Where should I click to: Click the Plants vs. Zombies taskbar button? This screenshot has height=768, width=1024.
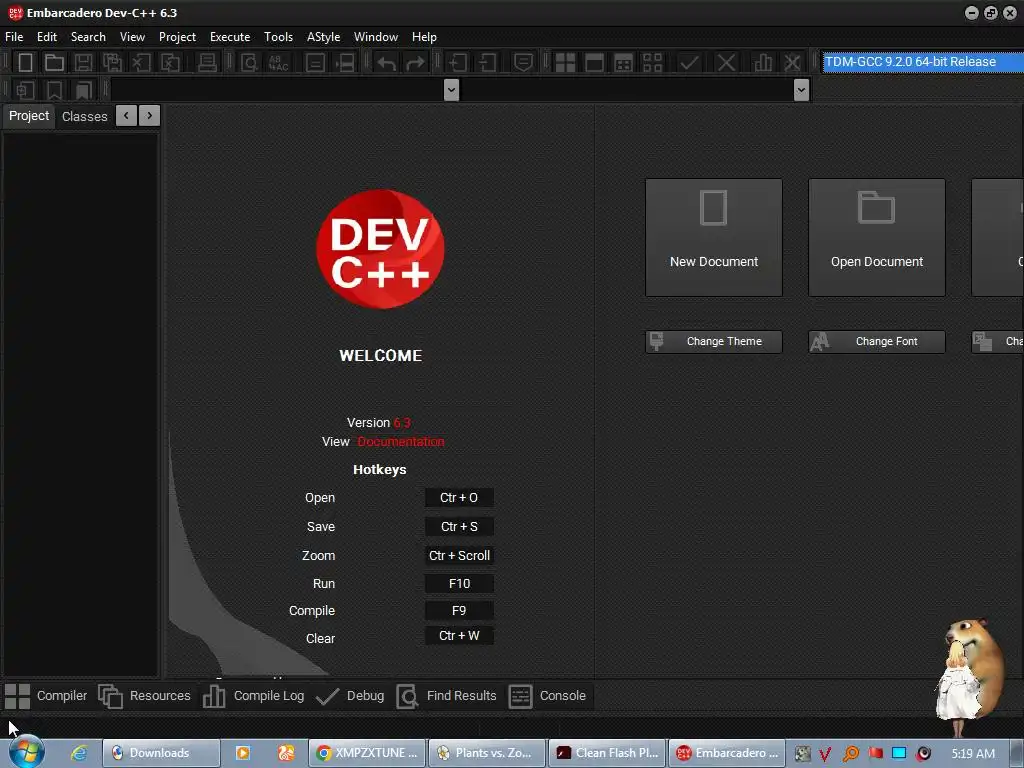(487, 753)
